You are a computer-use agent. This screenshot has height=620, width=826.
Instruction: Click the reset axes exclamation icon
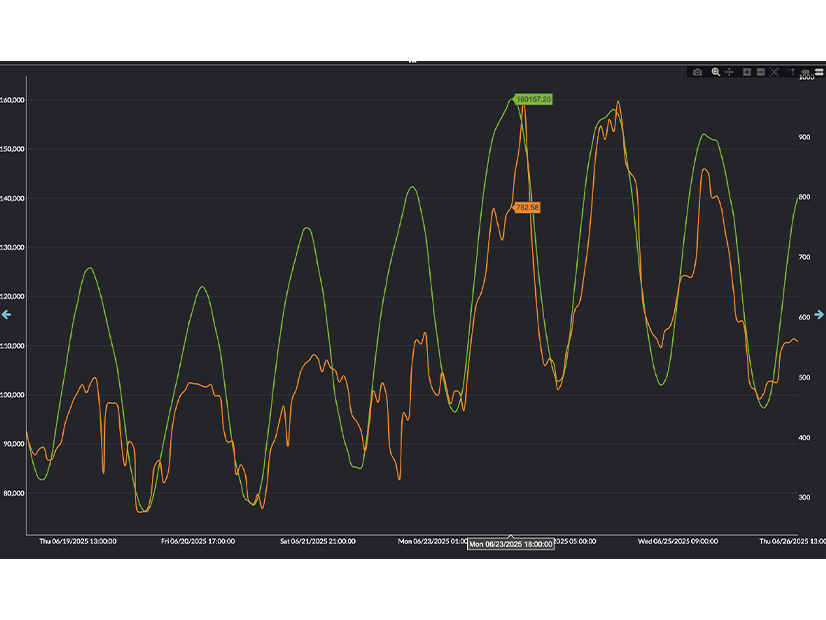point(791,72)
